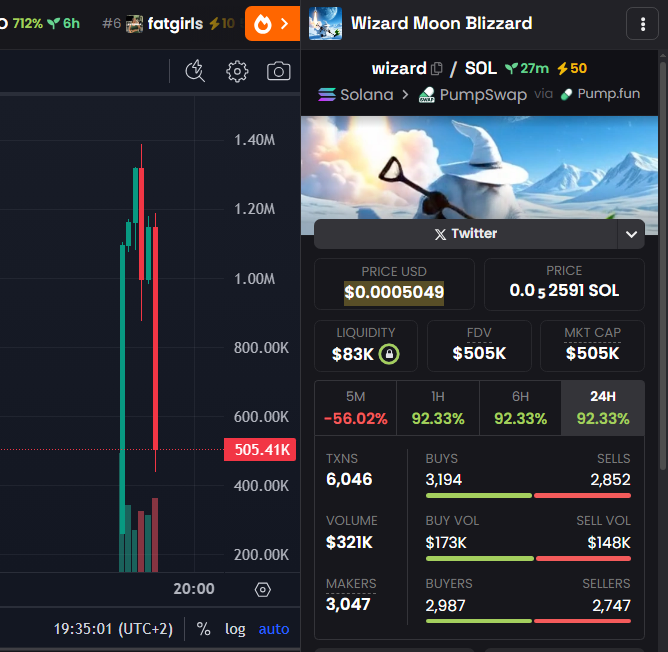Screen dimensions: 668x652
Task: Click the yellow boost 50 lightning badge
Action: tap(572, 68)
